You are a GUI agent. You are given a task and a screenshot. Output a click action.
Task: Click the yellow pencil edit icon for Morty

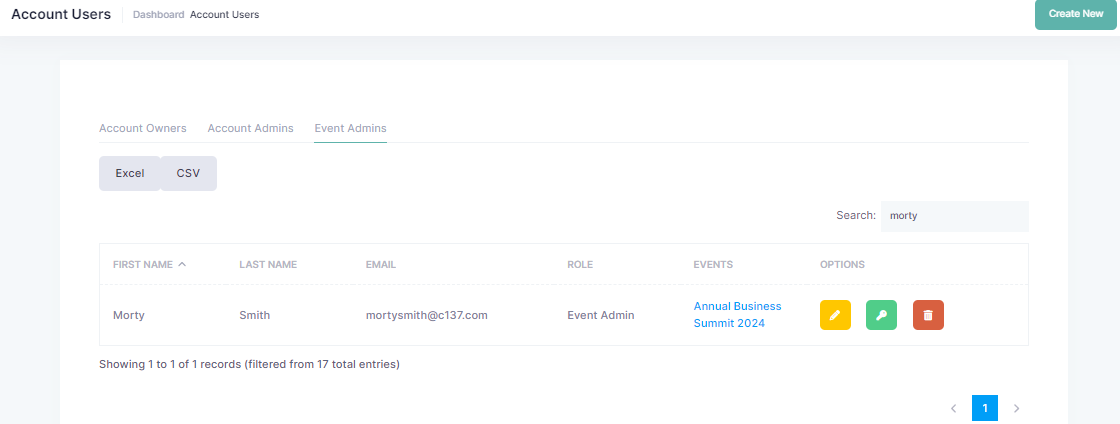click(835, 315)
